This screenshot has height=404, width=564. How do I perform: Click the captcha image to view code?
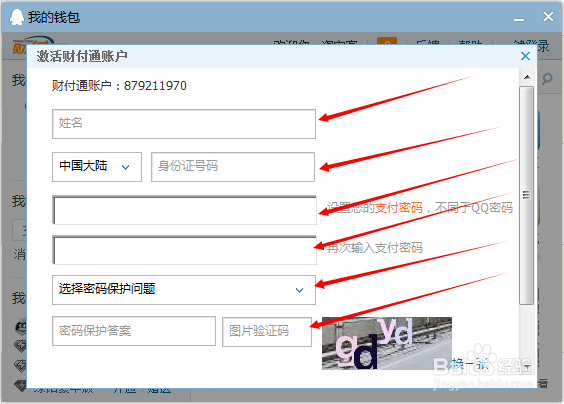pos(387,343)
